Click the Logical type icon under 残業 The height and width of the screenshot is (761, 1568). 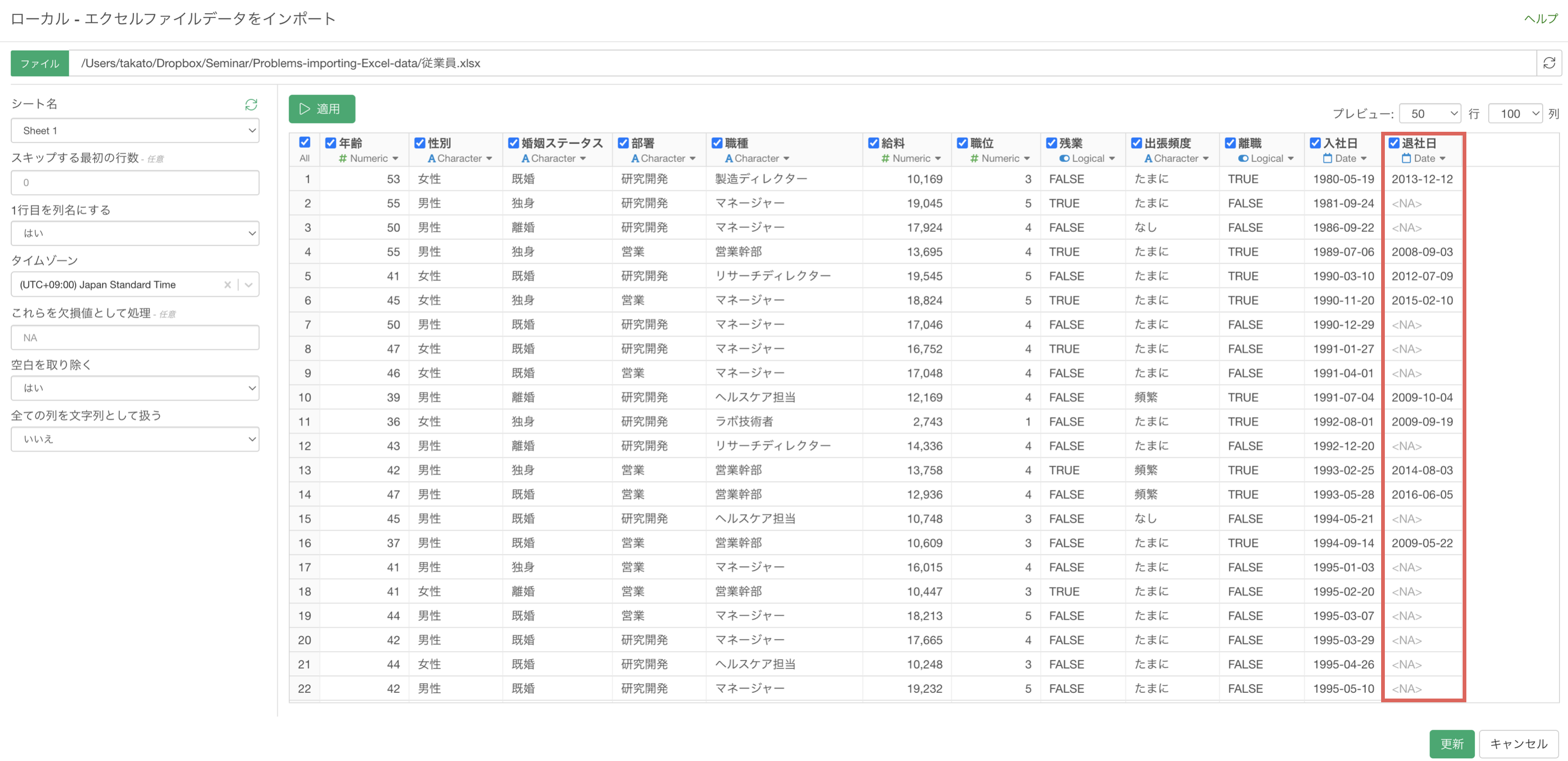pos(1064,158)
